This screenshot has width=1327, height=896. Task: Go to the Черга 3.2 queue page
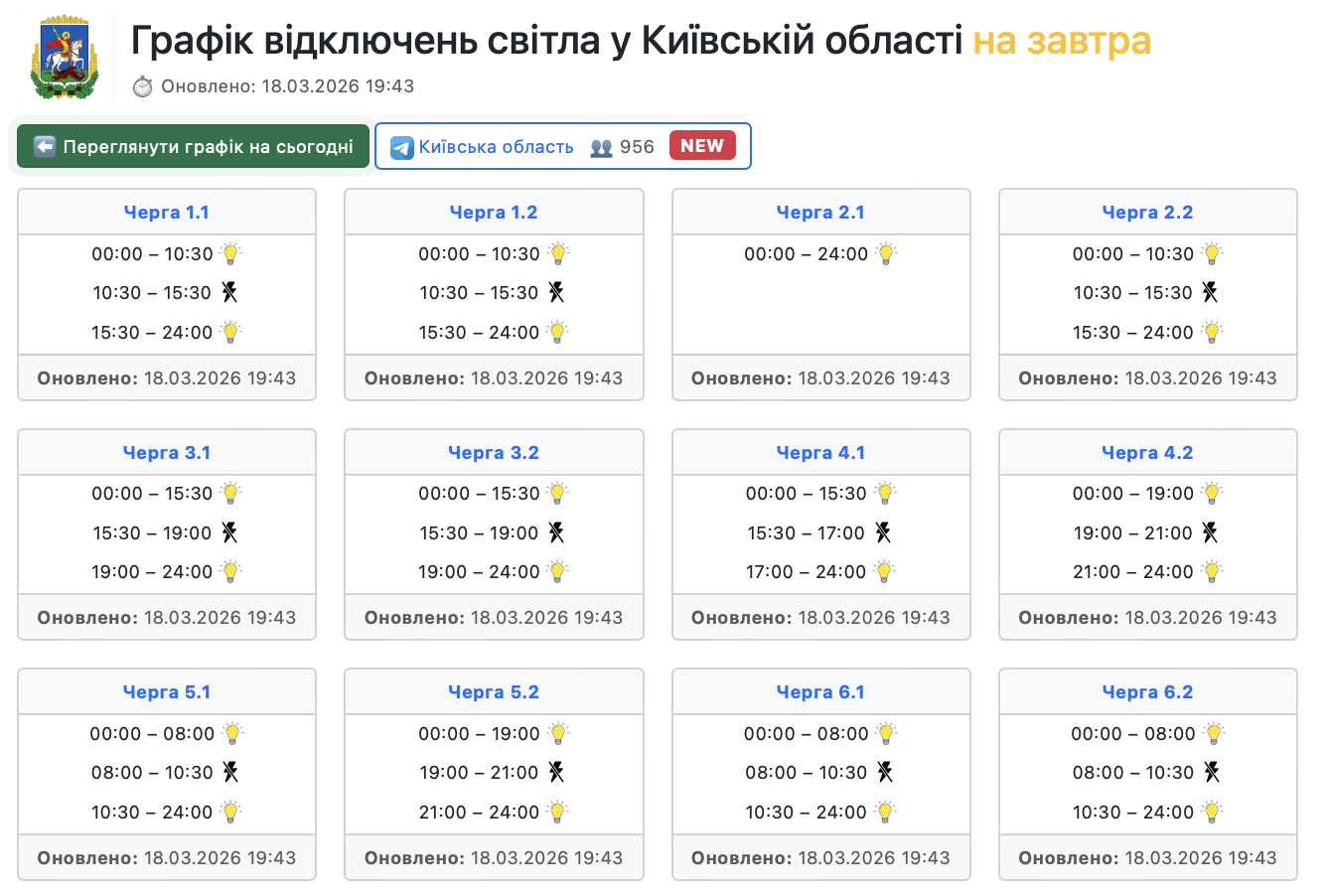pyautogui.click(x=494, y=453)
